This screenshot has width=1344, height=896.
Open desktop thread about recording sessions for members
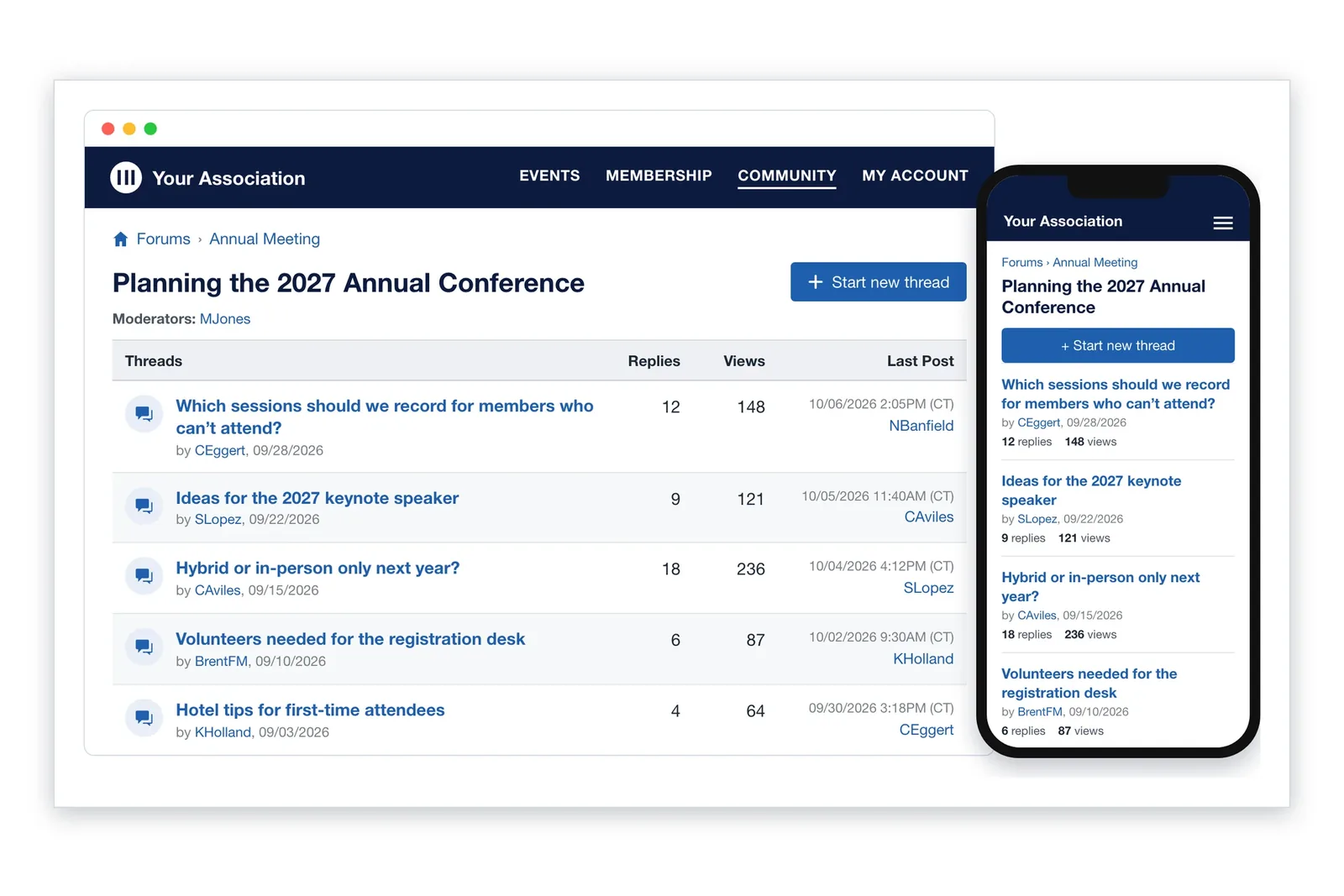(x=385, y=417)
